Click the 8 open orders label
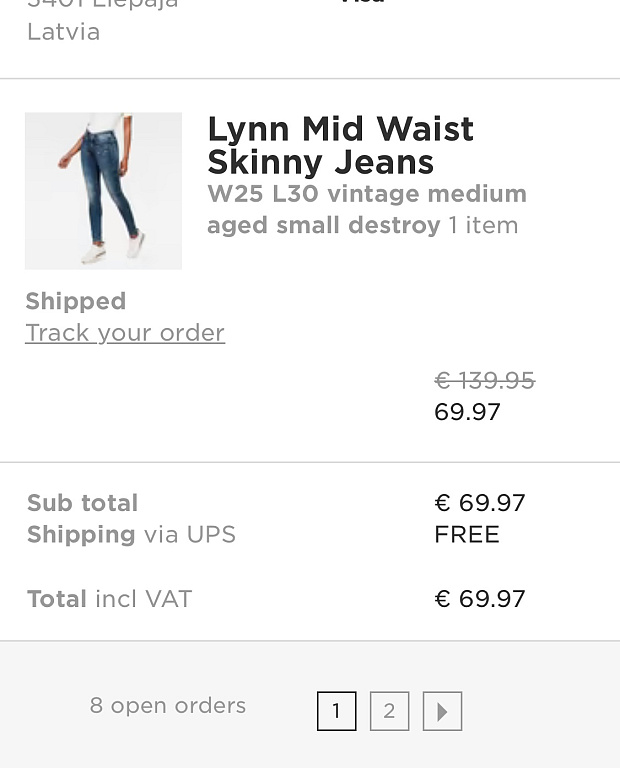 [168, 706]
